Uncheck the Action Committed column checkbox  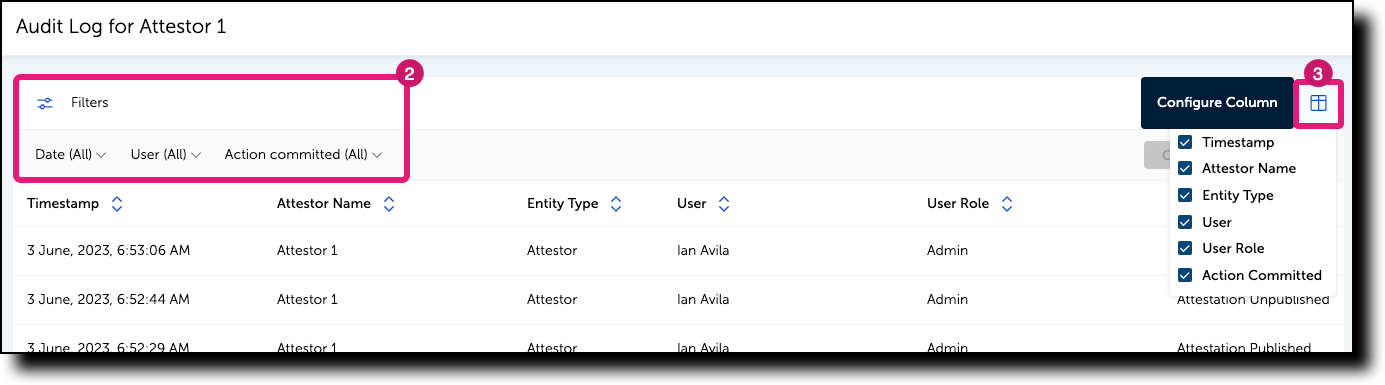[x=1185, y=275]
